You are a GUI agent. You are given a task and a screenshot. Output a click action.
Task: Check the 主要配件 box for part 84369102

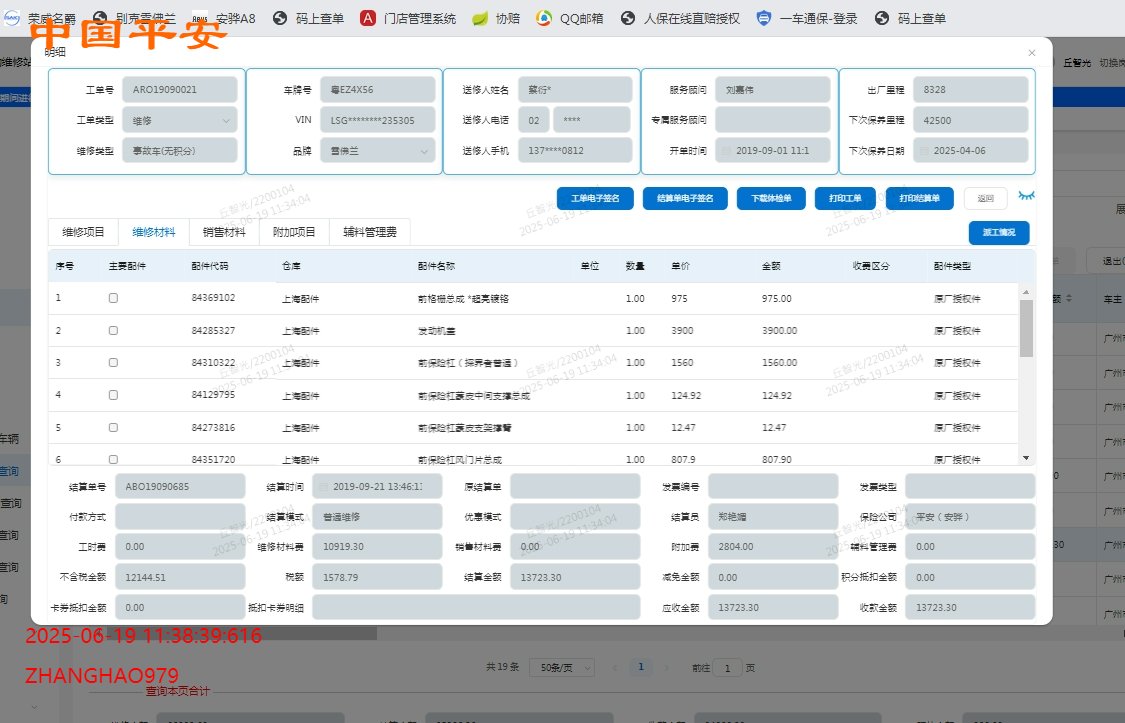113,298
